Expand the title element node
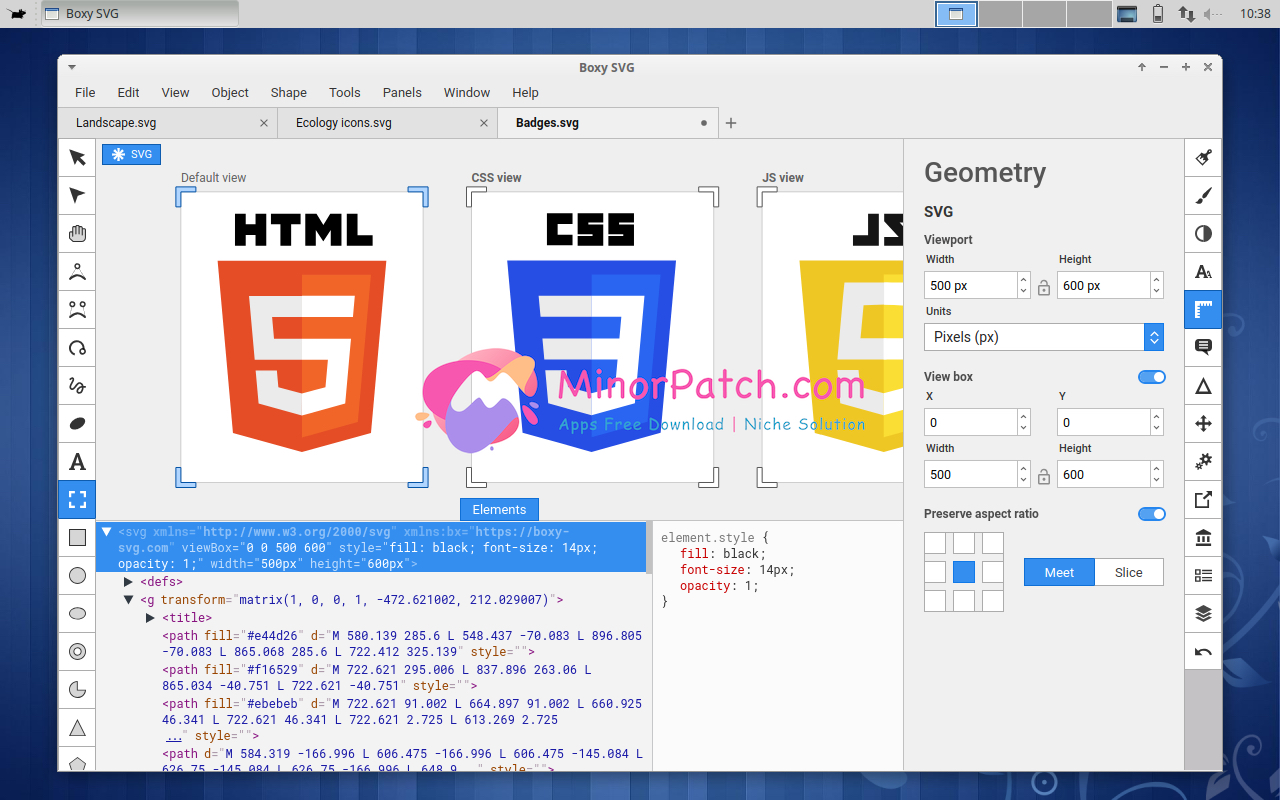The width and height of the screenshot is (1280, 800). tap(151, 618)
